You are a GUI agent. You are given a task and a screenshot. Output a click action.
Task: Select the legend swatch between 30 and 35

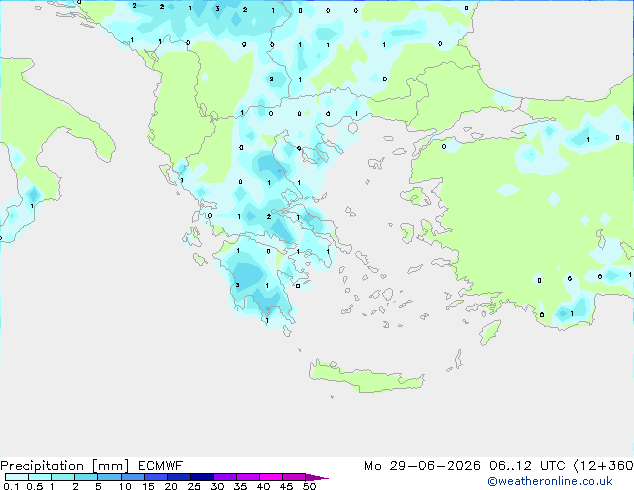(225, 477)
